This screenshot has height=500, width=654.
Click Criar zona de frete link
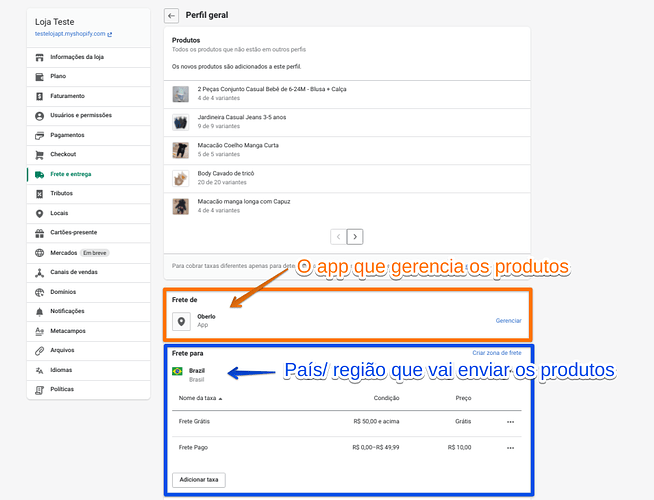pyautogui.click(x=497, y=353)
